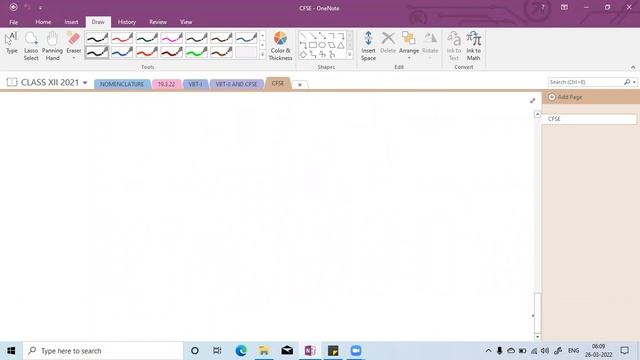640x360 pixels.
Task: Click the Back arrow in title bar
Action: (13, 7)
